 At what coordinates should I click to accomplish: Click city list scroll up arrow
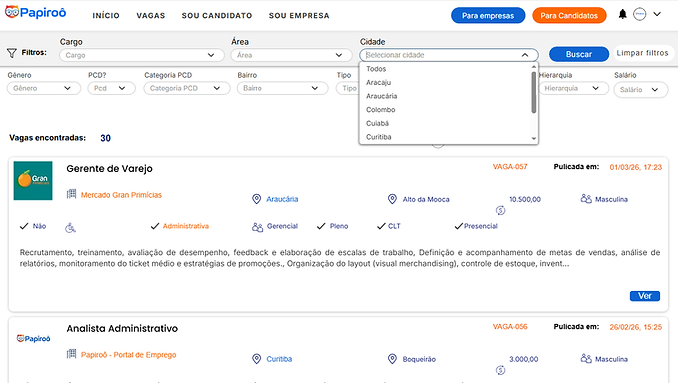pyautogui.click(x=534, y=67)
